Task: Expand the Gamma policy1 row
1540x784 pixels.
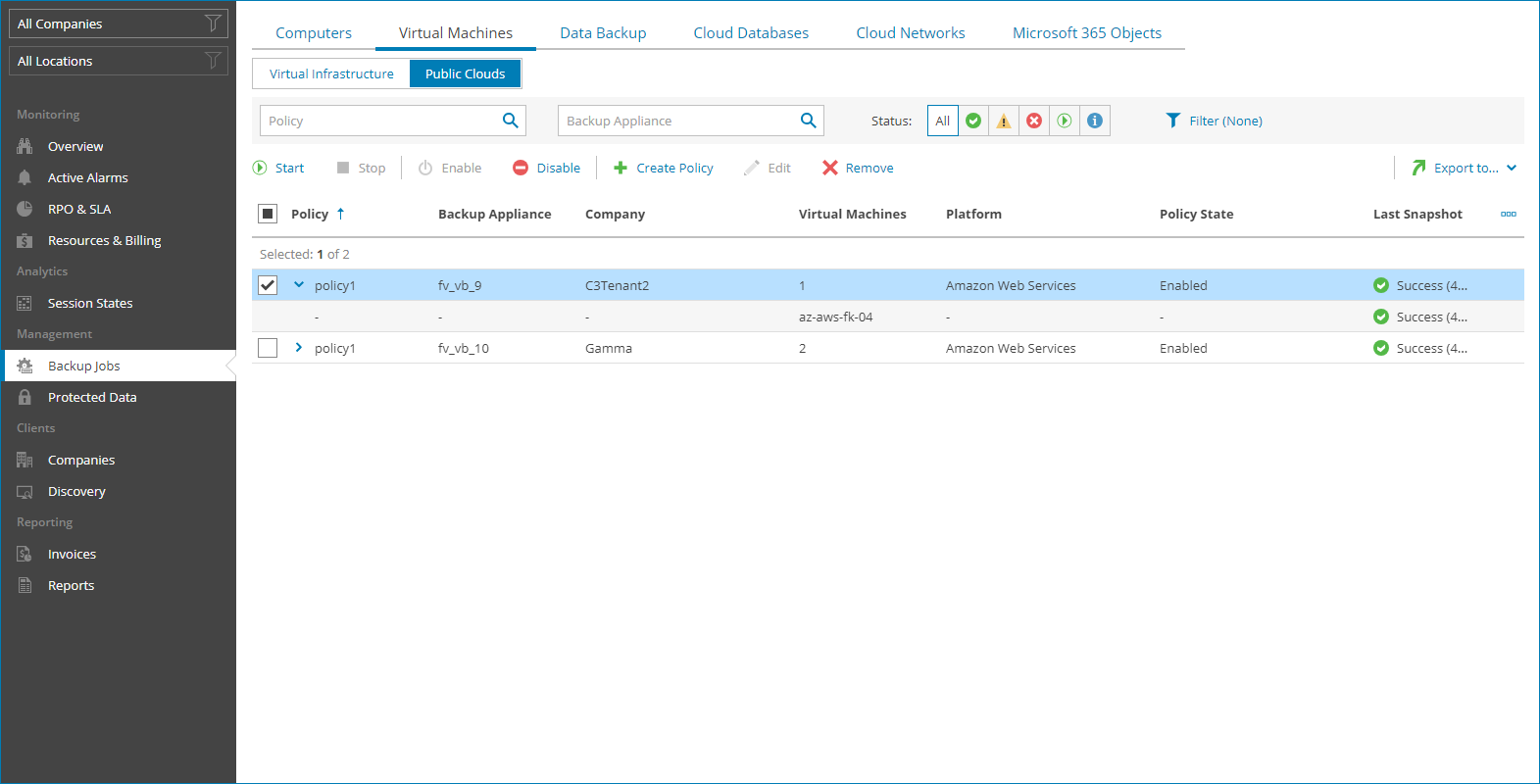Action: (299, 348)
